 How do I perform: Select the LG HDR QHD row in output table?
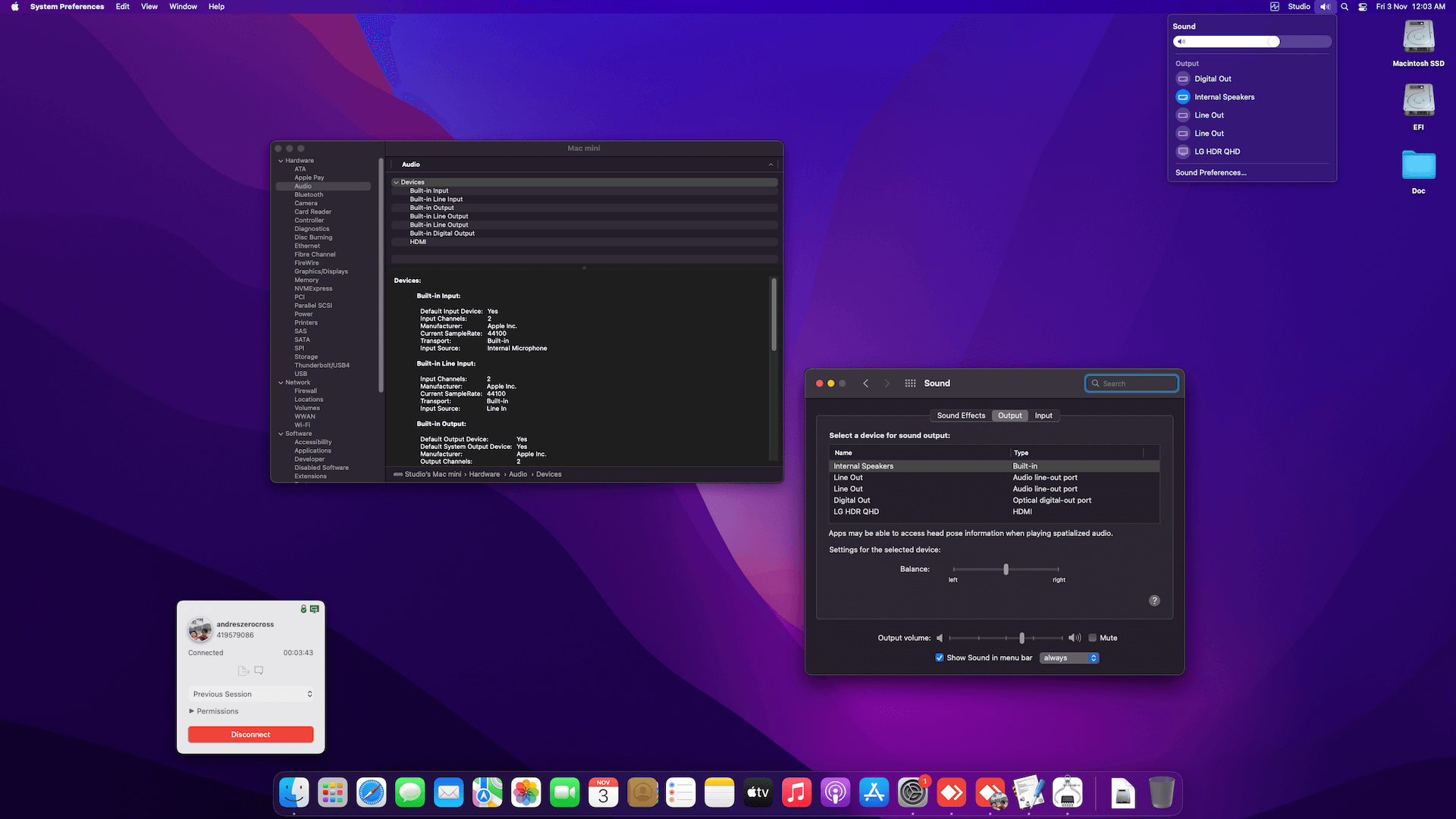point(994,512)
